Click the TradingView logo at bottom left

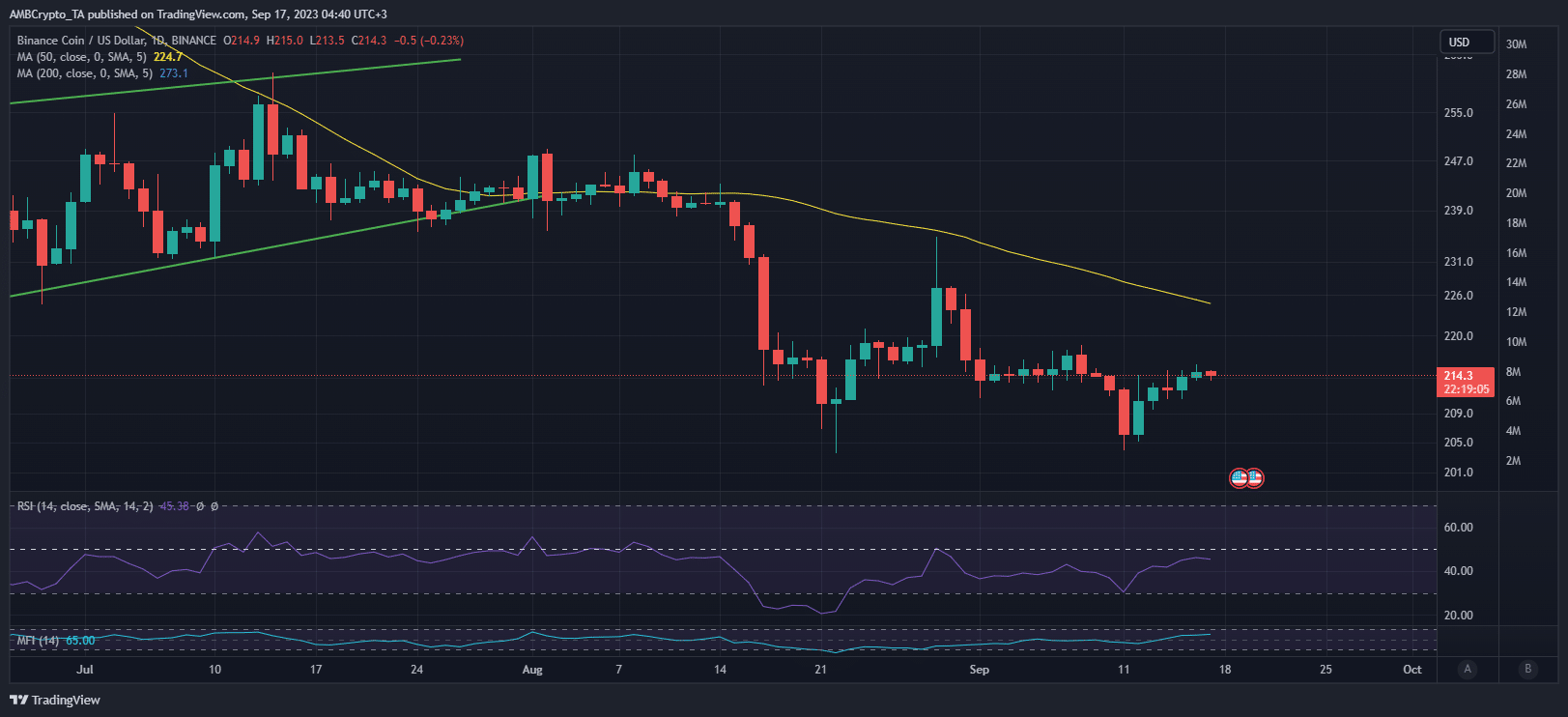point(55,700)
